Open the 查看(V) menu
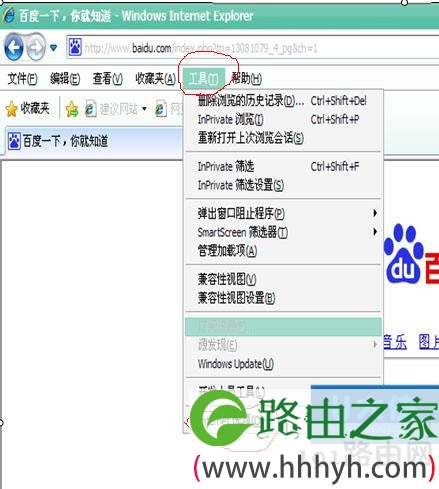Screen dimensions: 439x489 (108, 79)
